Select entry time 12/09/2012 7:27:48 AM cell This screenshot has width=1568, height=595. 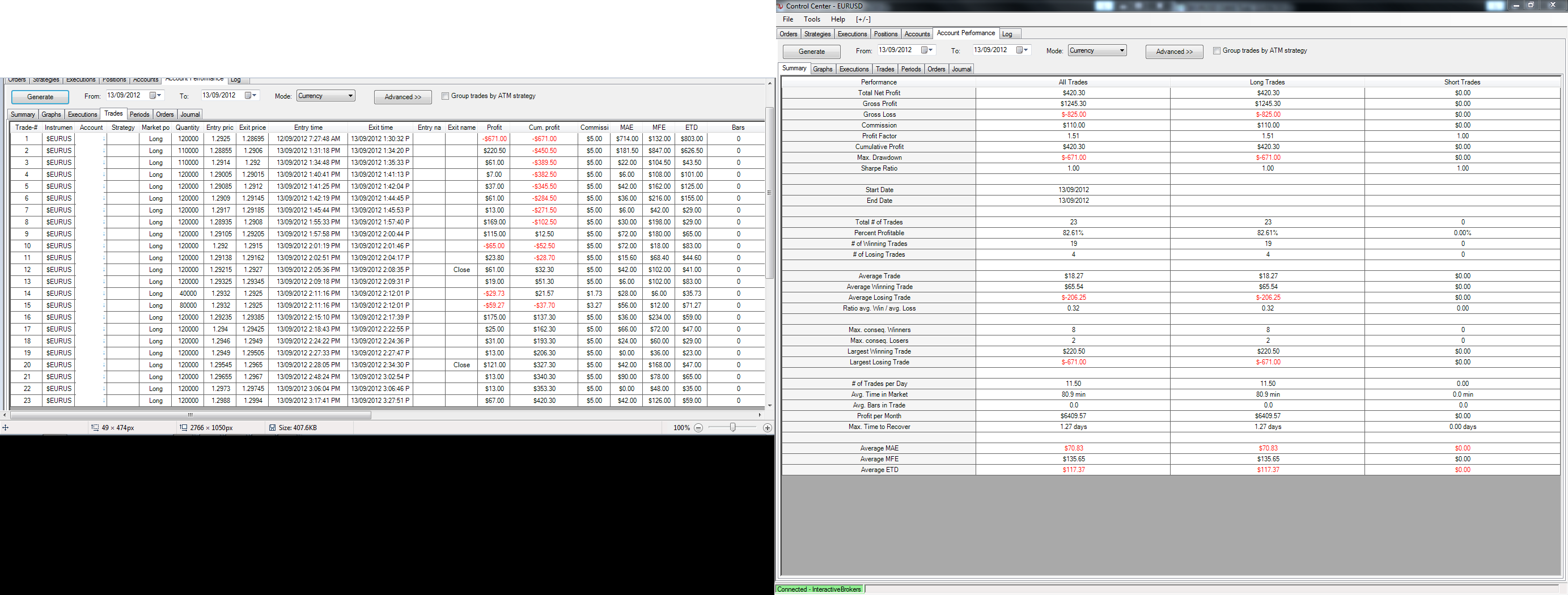pos(308,139)
